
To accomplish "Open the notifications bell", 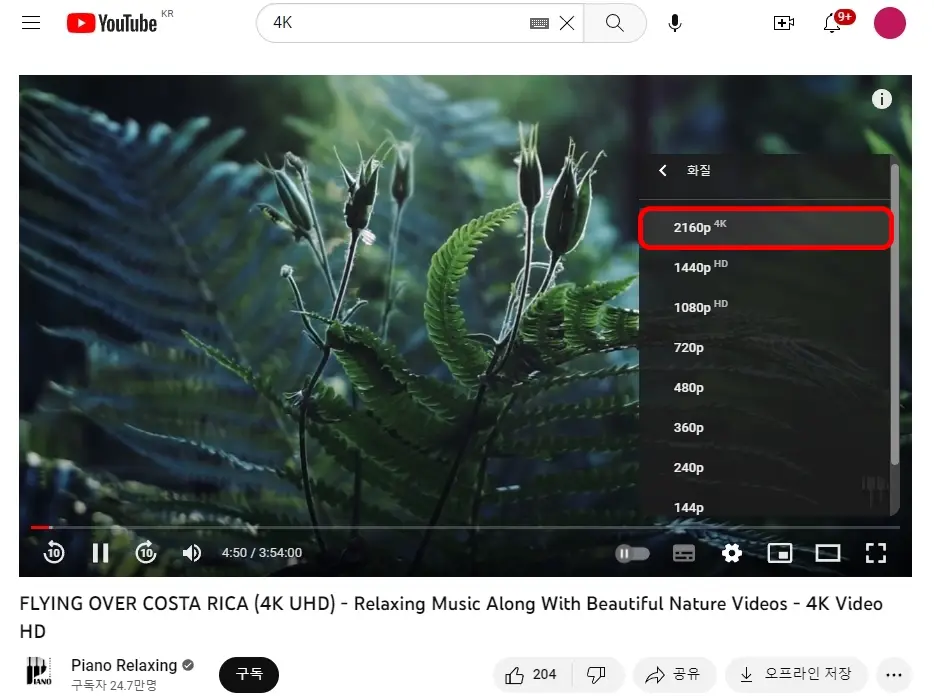I will click(832, 23).
